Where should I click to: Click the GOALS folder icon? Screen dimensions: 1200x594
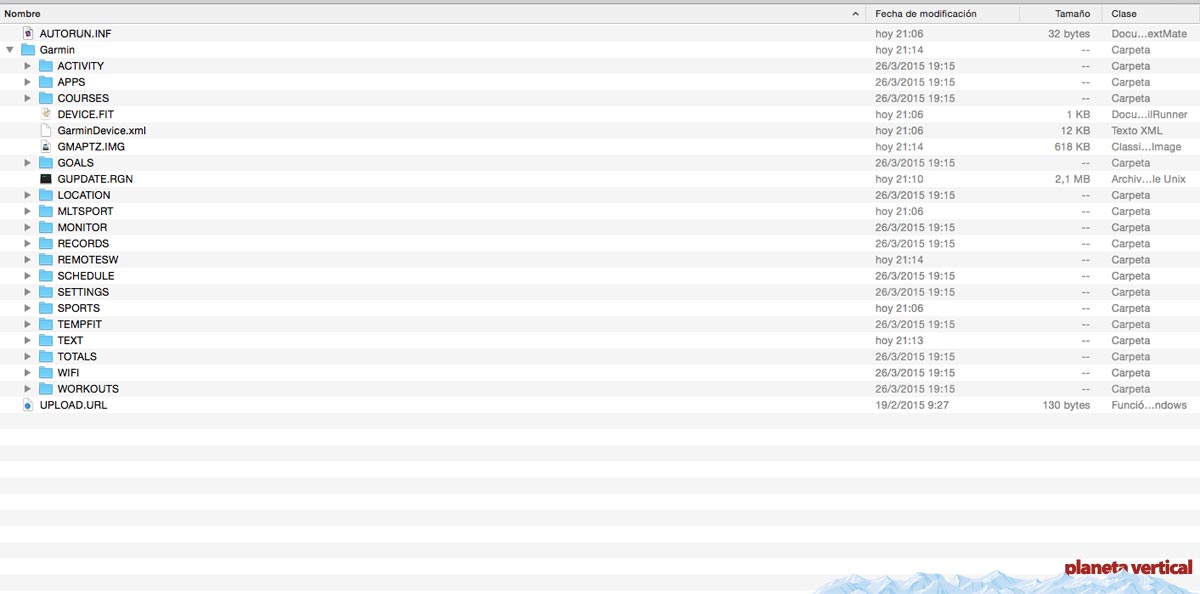(46, 163)
